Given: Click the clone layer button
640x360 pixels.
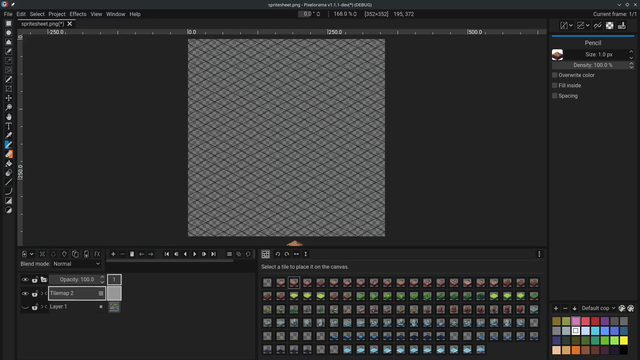Looking at the screenshot, I should point(75,254).
